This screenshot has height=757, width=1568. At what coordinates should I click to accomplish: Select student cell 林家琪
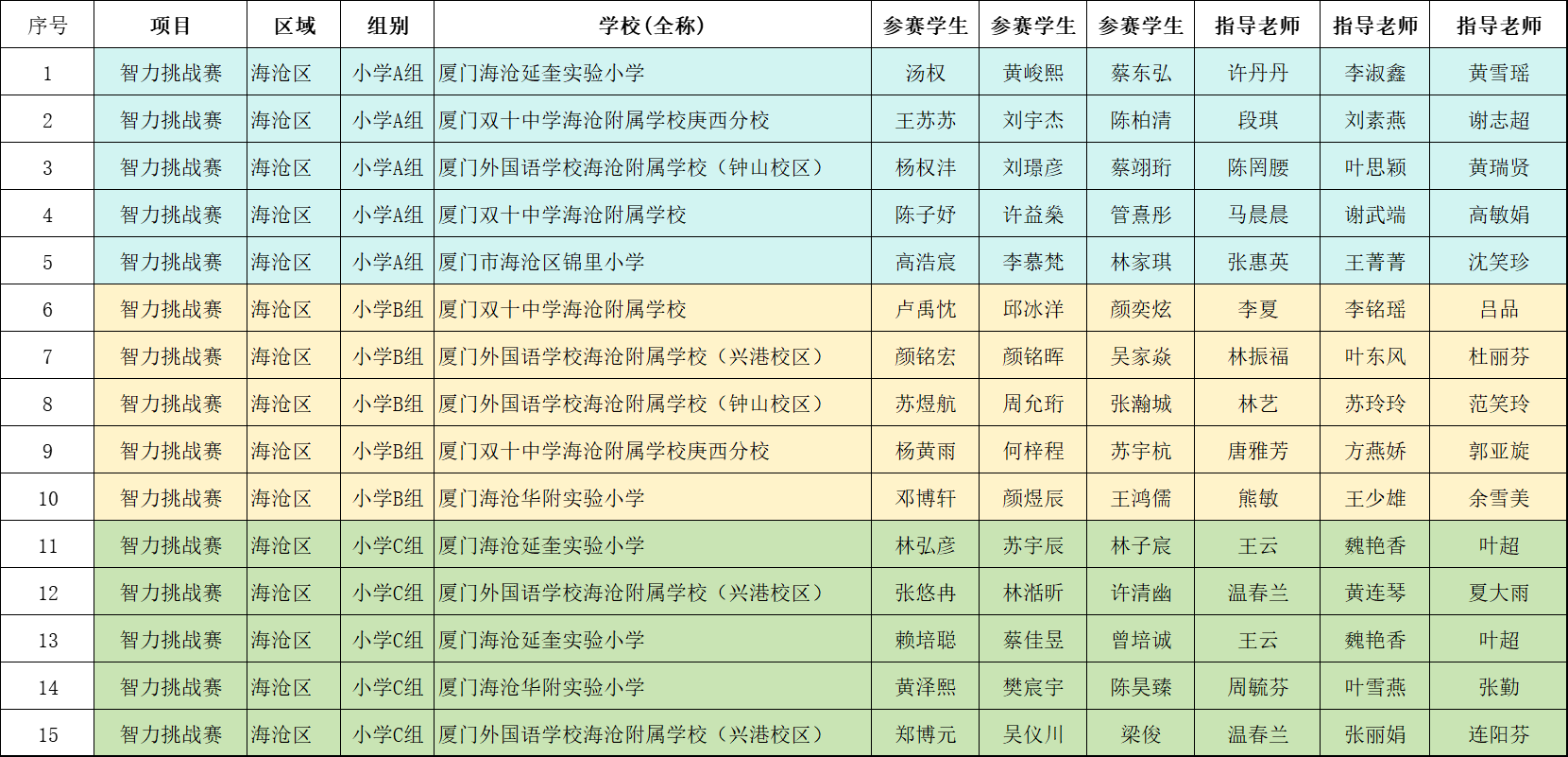[1141, 262]
